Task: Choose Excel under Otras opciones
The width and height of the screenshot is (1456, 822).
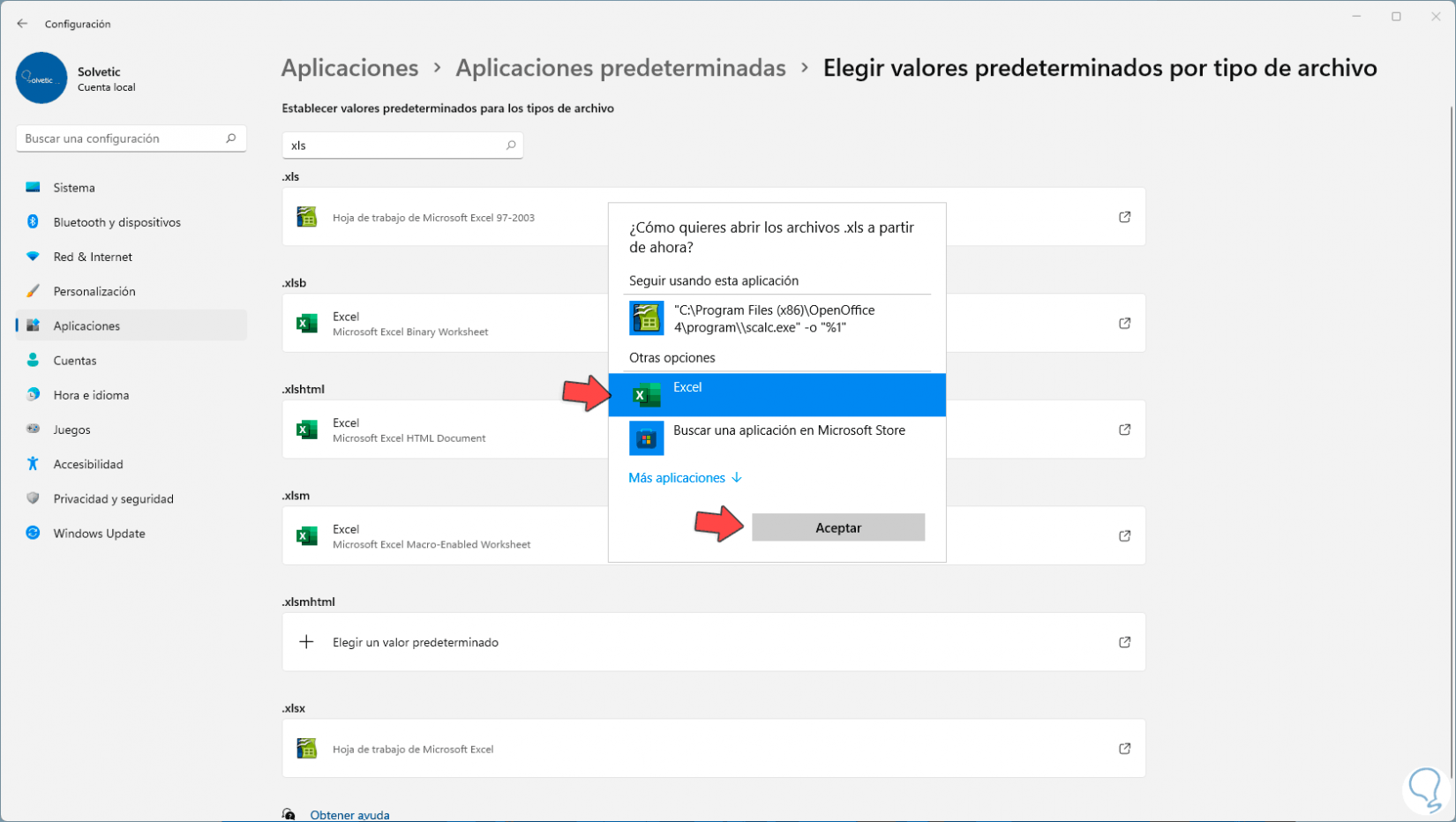Action: (x=777, y=395)
